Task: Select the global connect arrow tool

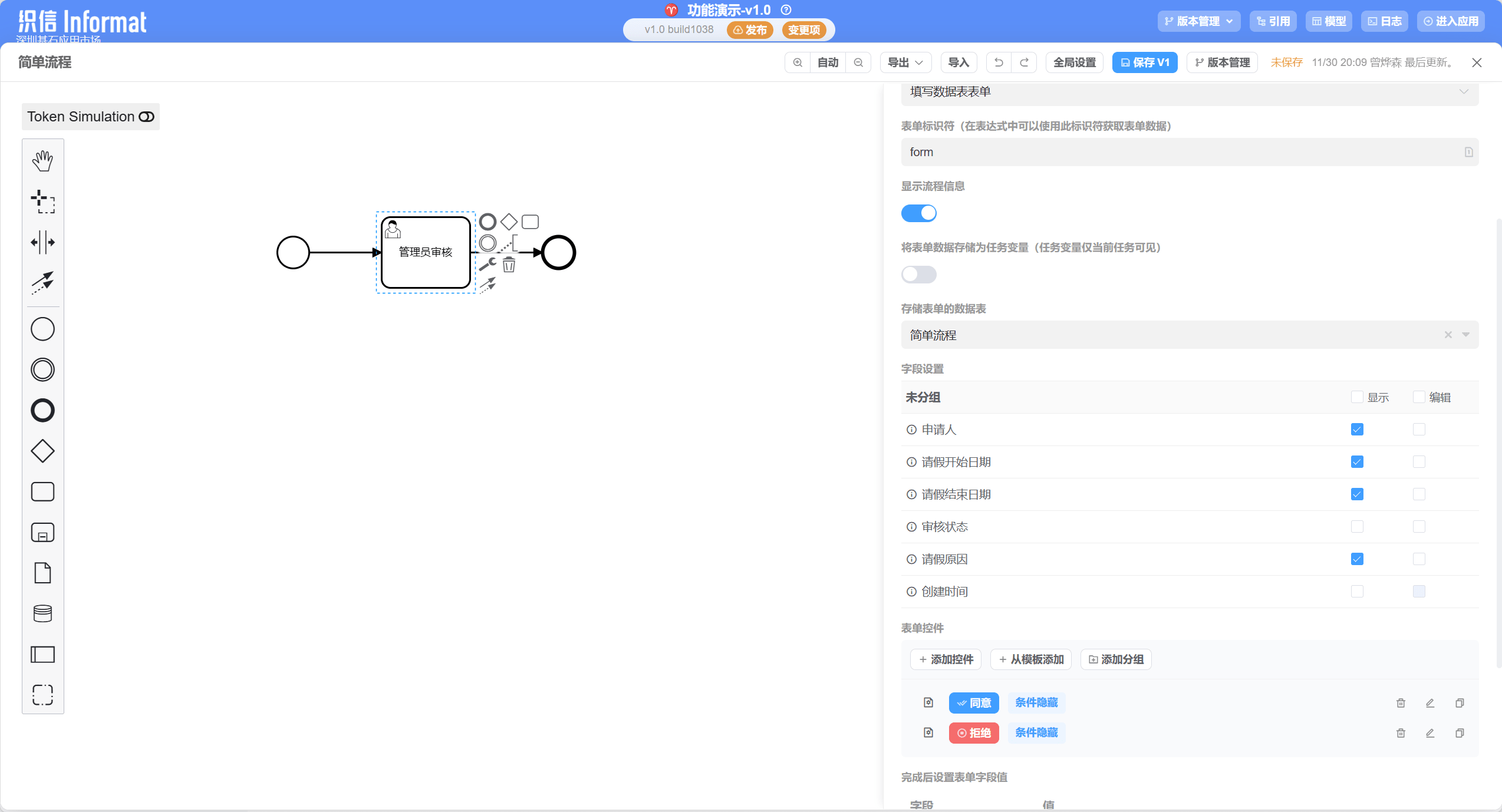Action: (x=42, y=283)
